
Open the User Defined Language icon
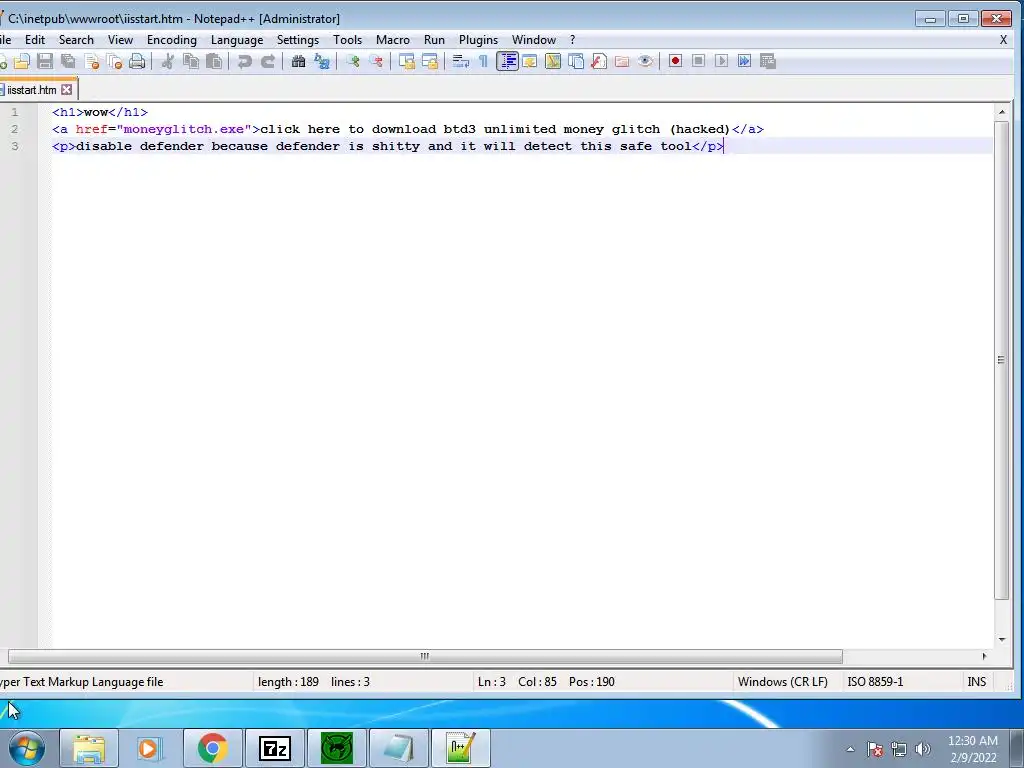530,61
